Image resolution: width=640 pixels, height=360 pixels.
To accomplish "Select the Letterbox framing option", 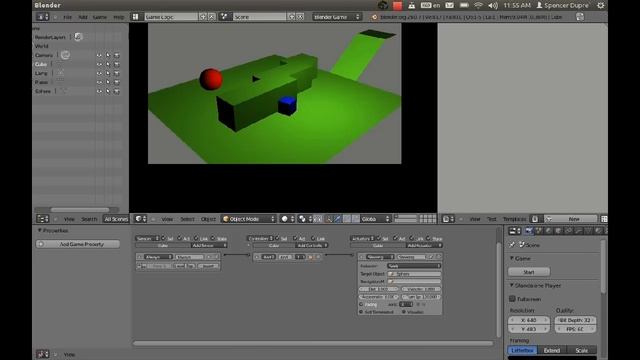I will tap(522, 350).
